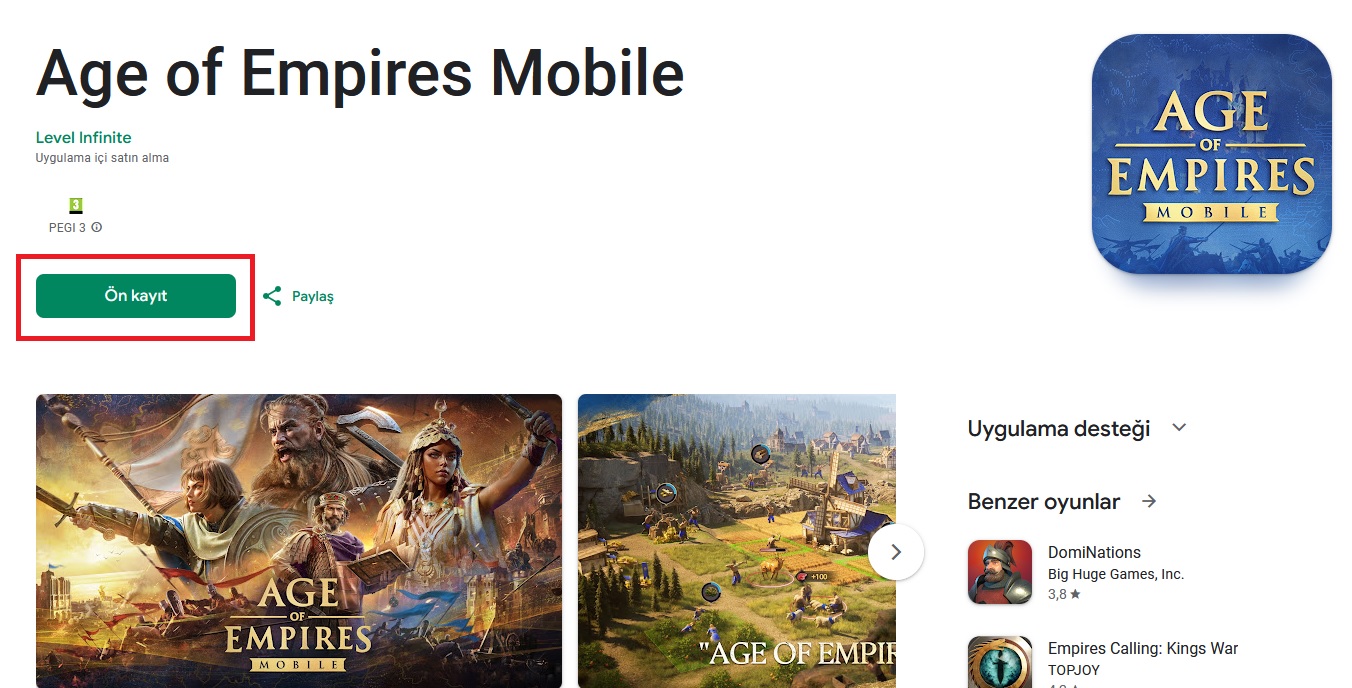The image size is (1352, 688).
Task: Click the DomiNations 3,8 star rating
Action: (x=1064, y=594)
